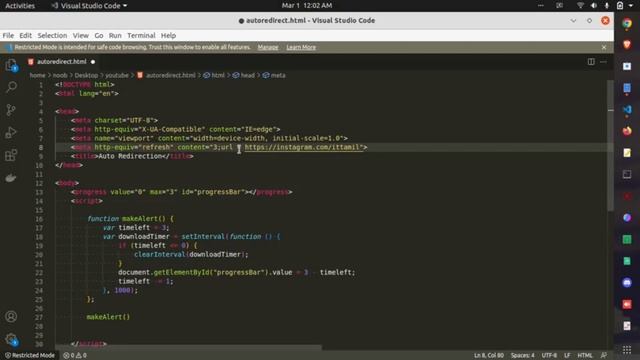640x360 pixels.
Task: Click the instagram.com/ittamil URL in code
Action: pyautogui.click(x=302, y=147)
